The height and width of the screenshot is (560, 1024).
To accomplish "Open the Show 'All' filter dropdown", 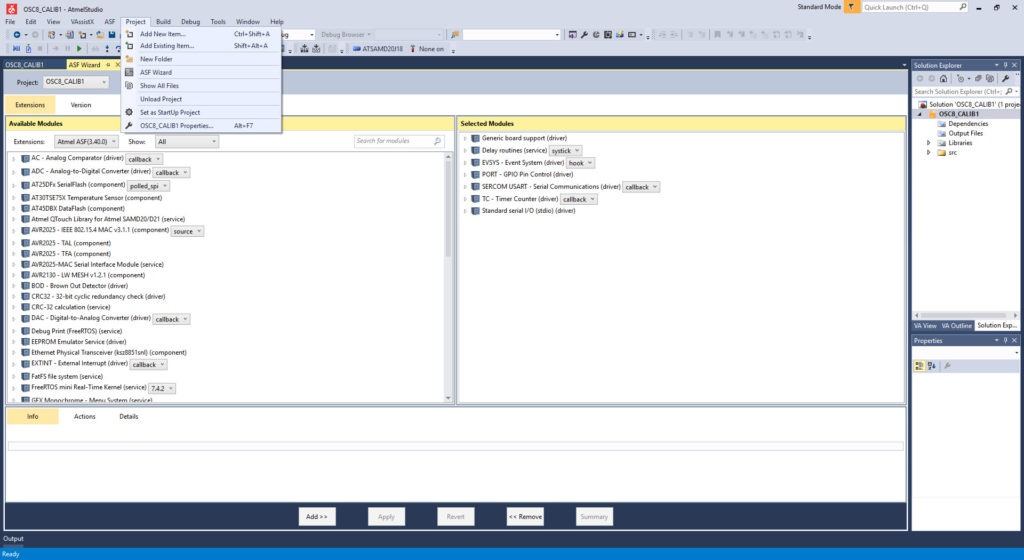I will [x=186, y=142].
